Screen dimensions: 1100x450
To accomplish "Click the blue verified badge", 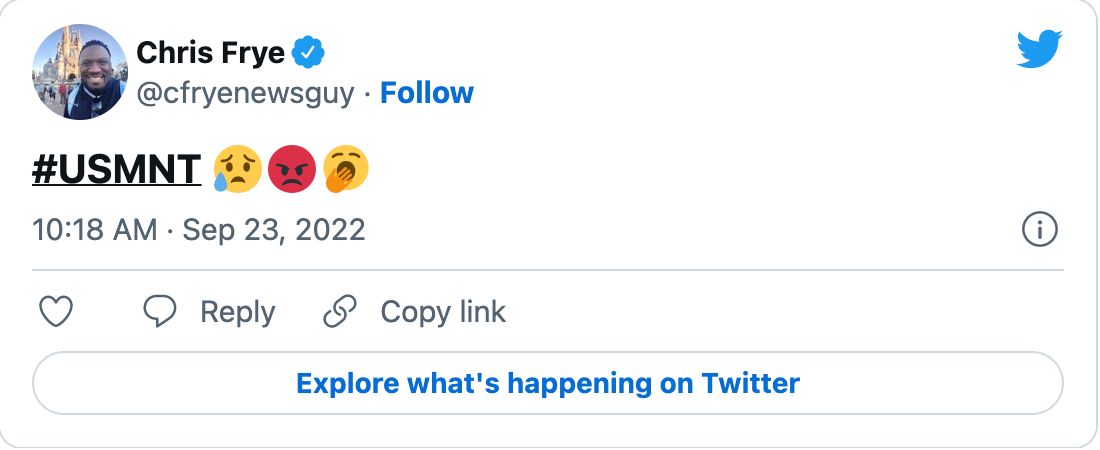I will [x=309, y=52].
